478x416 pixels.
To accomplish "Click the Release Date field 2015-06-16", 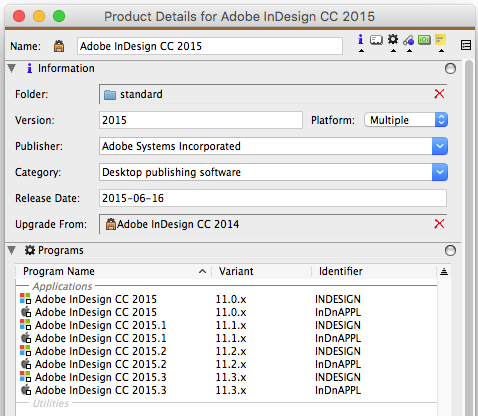I will 273,198.
